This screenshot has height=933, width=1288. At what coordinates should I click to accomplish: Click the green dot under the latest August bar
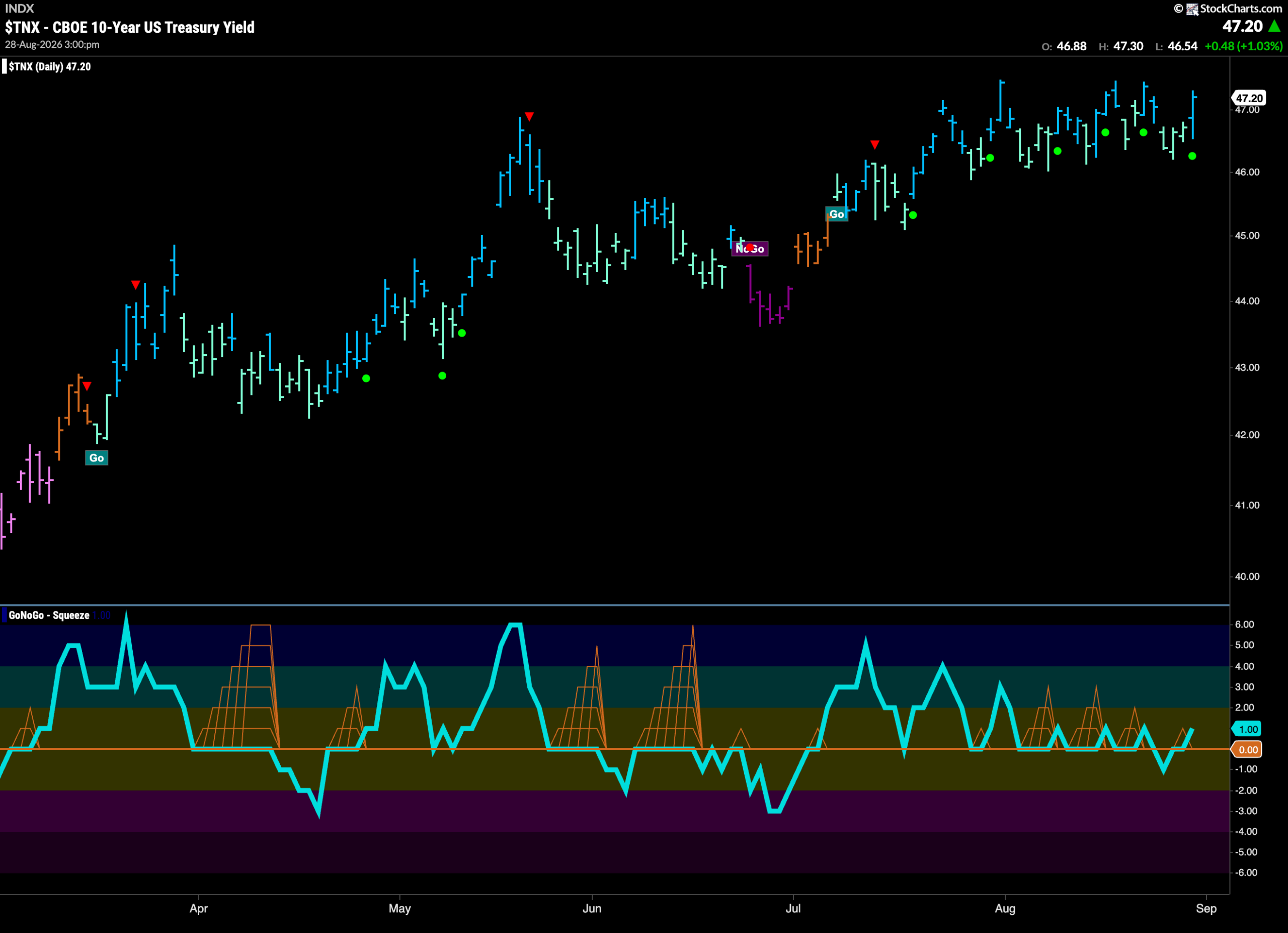click(1192, 156)
